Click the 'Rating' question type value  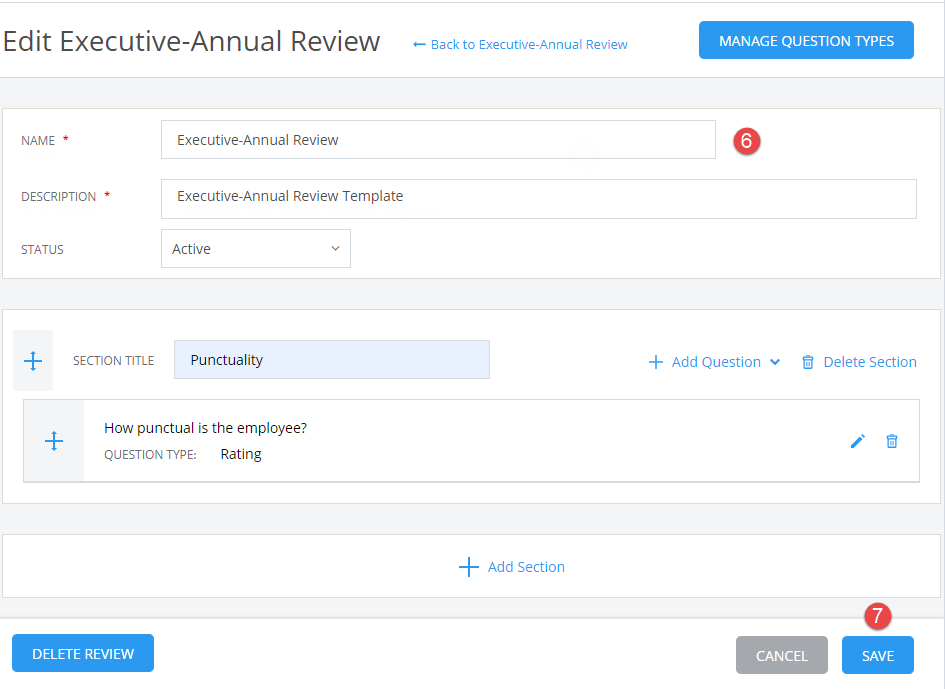(x=241, y=454)
